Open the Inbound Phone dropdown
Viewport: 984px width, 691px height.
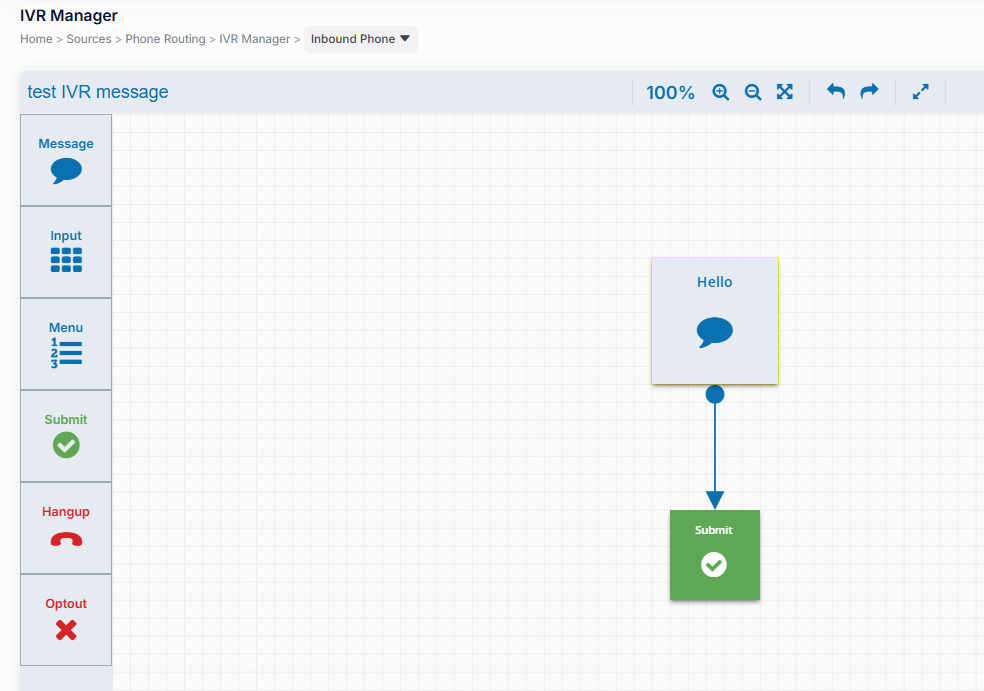[360, 38]
